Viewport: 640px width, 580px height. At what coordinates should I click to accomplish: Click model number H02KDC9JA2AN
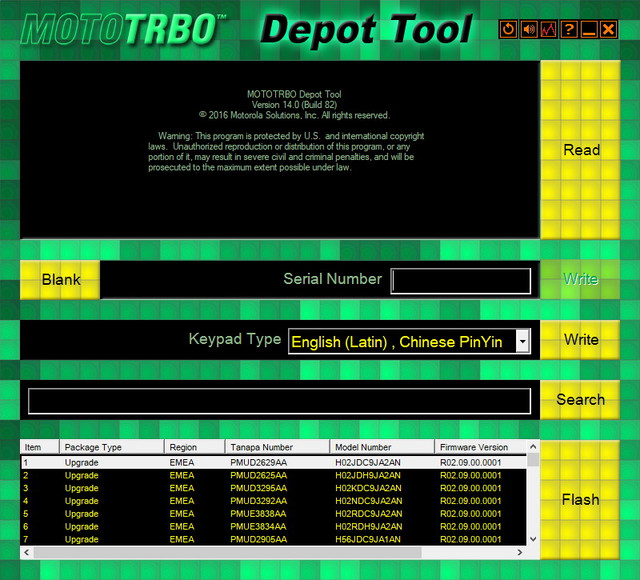(x=368, y=488)
